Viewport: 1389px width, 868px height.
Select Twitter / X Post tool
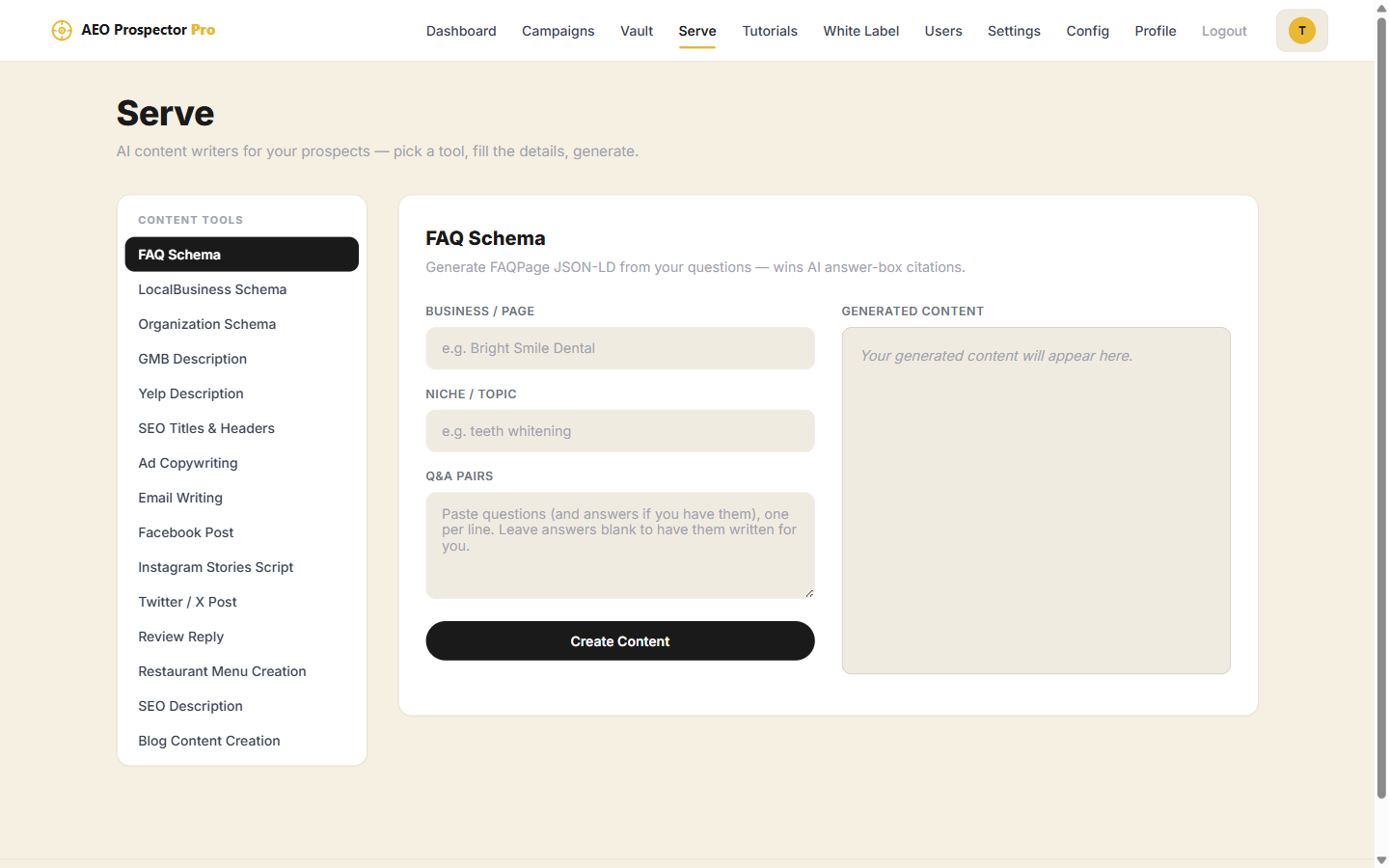point(242,602)
